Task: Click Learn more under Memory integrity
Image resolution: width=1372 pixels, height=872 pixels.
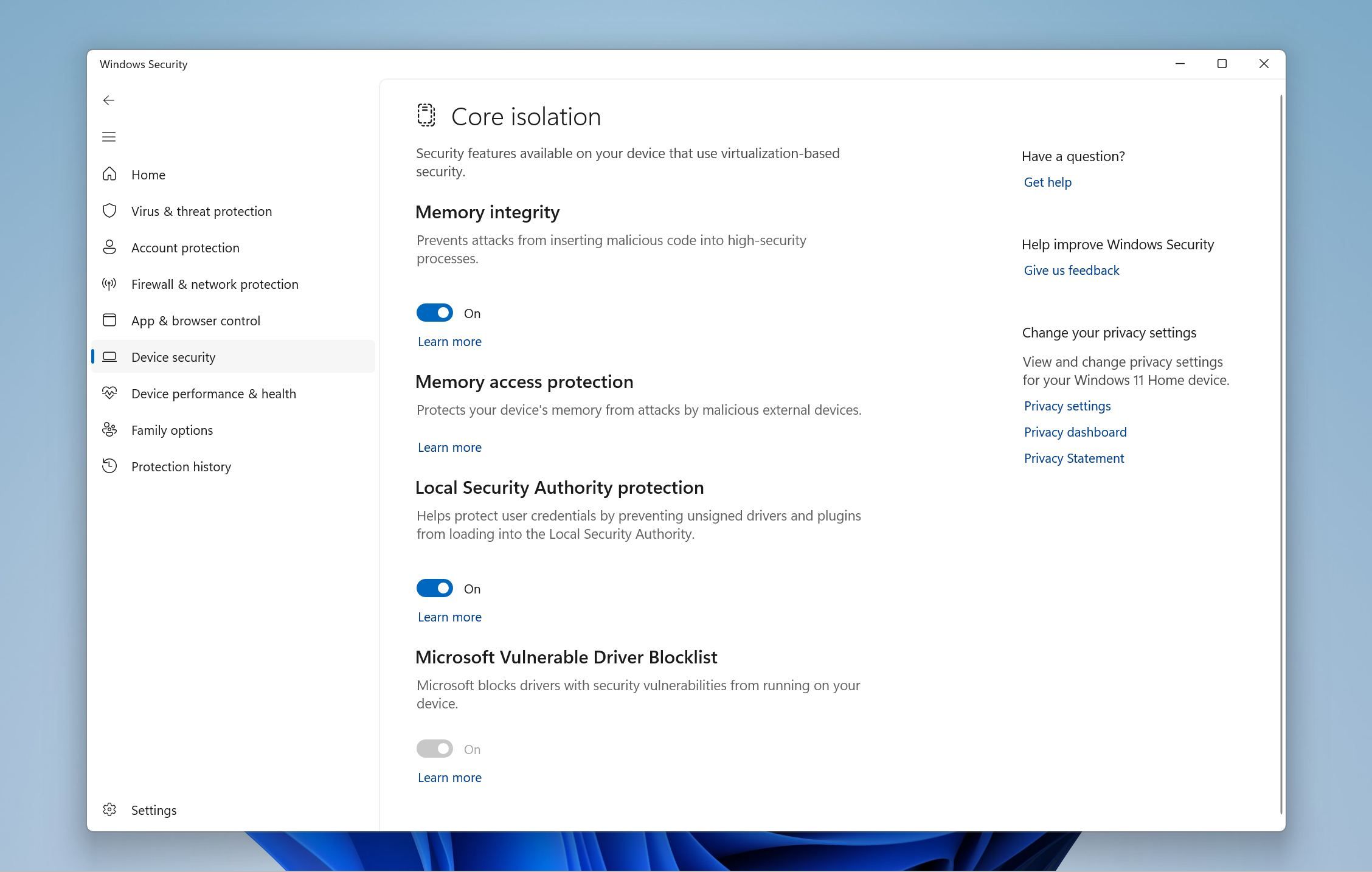Action: pos(449,341)
